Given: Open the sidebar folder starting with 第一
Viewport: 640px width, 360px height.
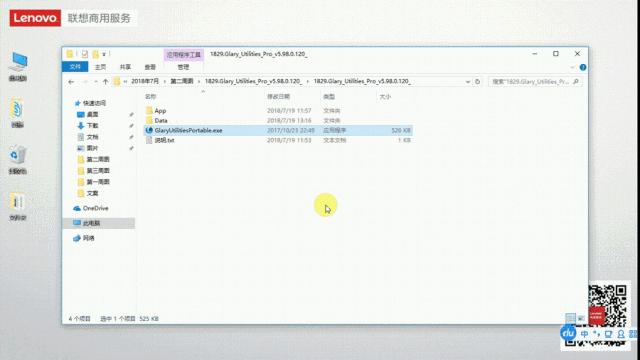Looking at the screenshot, I should click(98, 182).
